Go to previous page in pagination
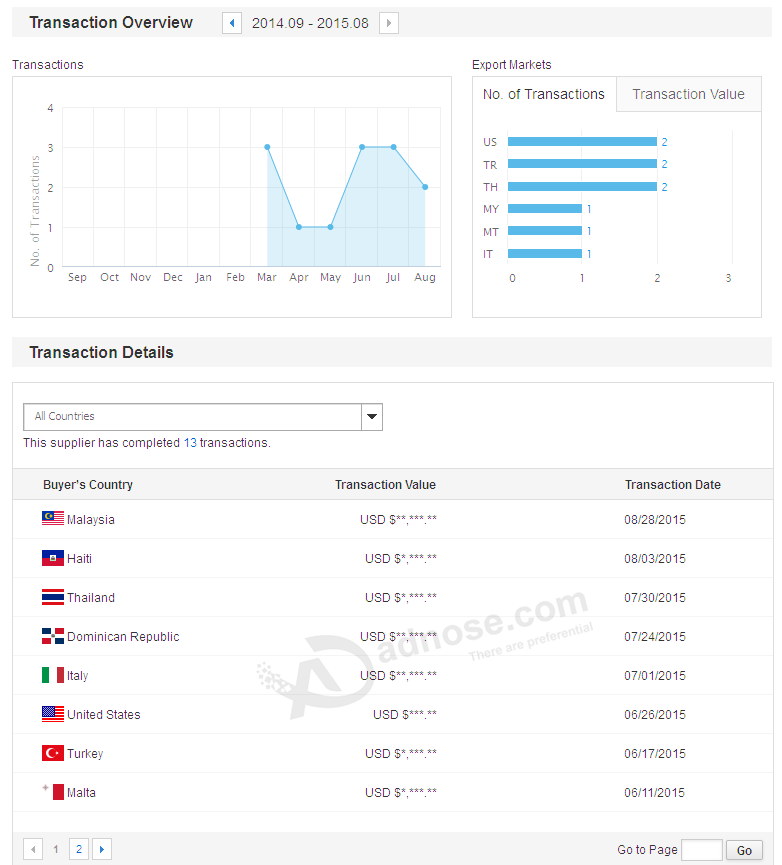The width and height of the screenshot is (782, 865). (x=33, y=849)
